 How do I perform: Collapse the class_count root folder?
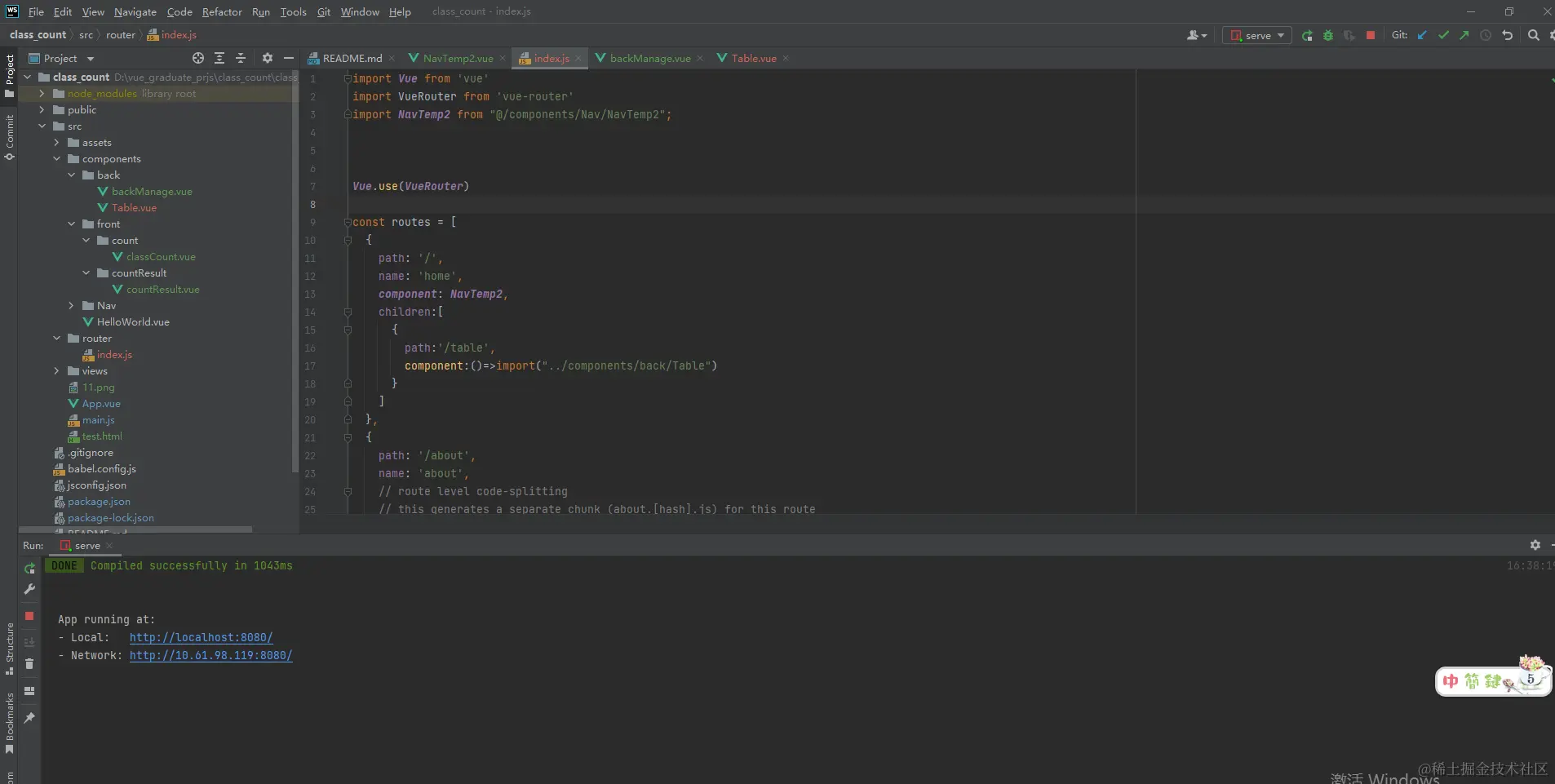click(28, 78)
